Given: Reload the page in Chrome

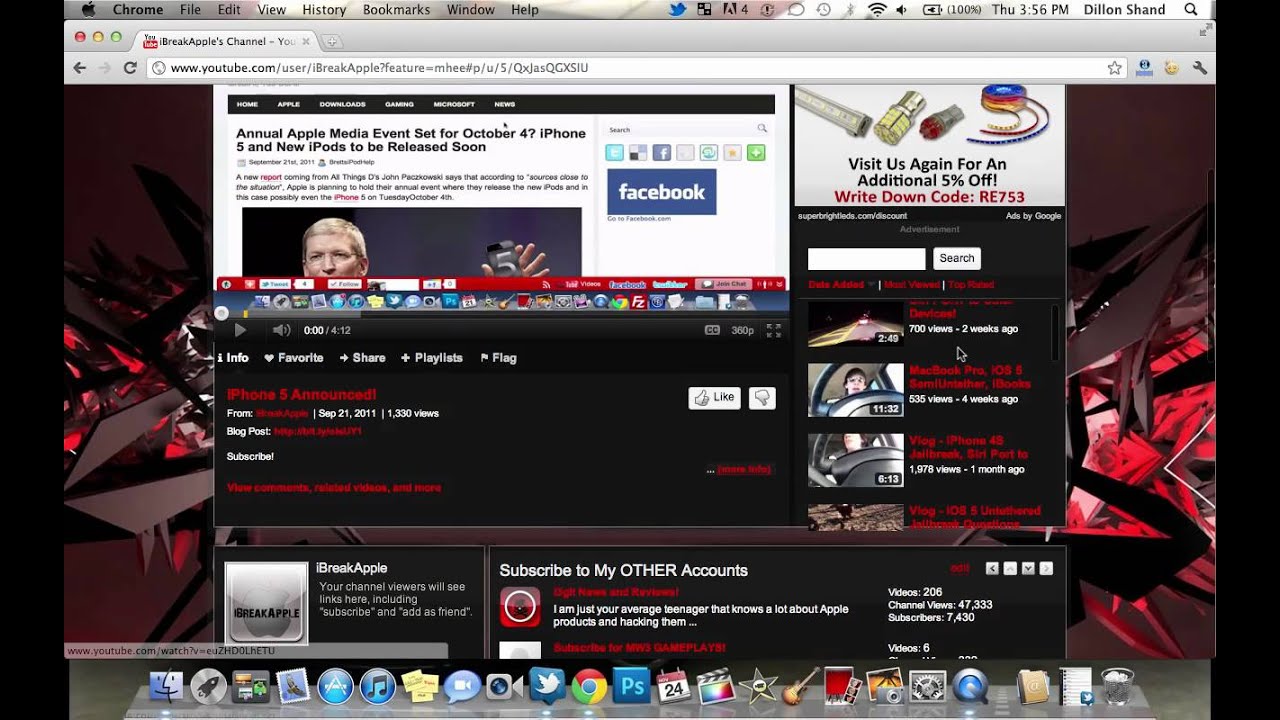Looking at the screenshot, I should pos(130,68).
